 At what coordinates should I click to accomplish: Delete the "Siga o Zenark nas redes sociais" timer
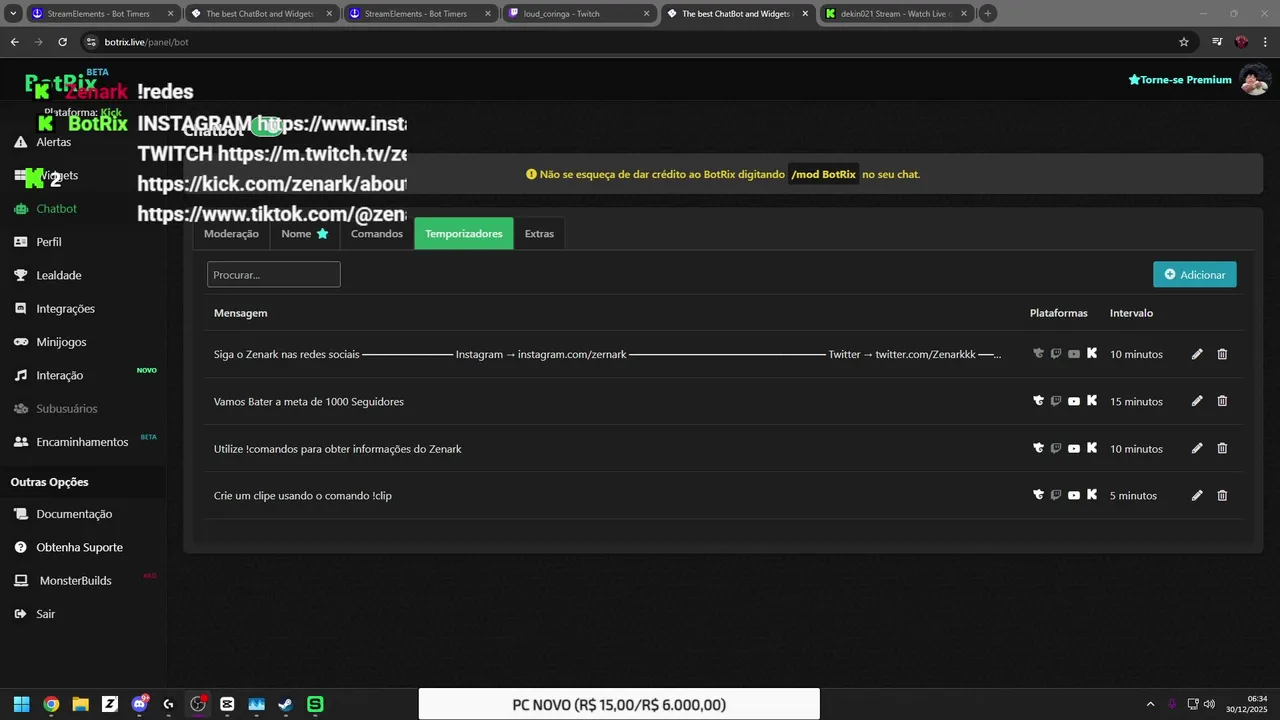(x=1222, y=354)
